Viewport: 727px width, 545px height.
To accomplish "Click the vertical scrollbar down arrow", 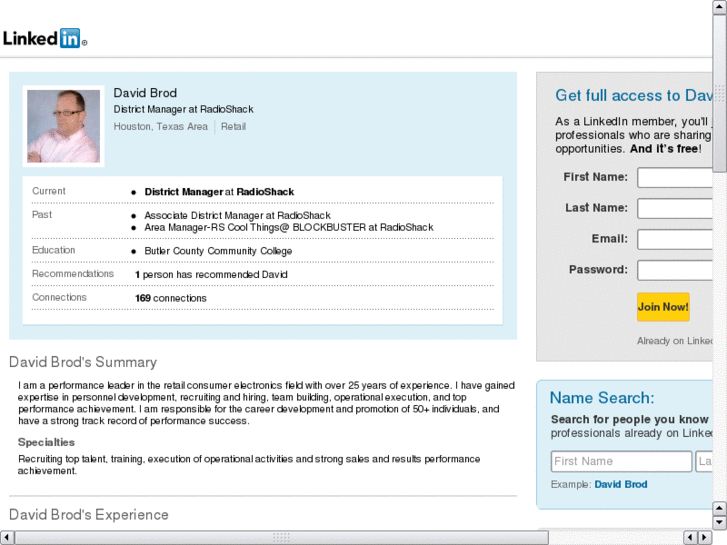I will pos(720,522).
